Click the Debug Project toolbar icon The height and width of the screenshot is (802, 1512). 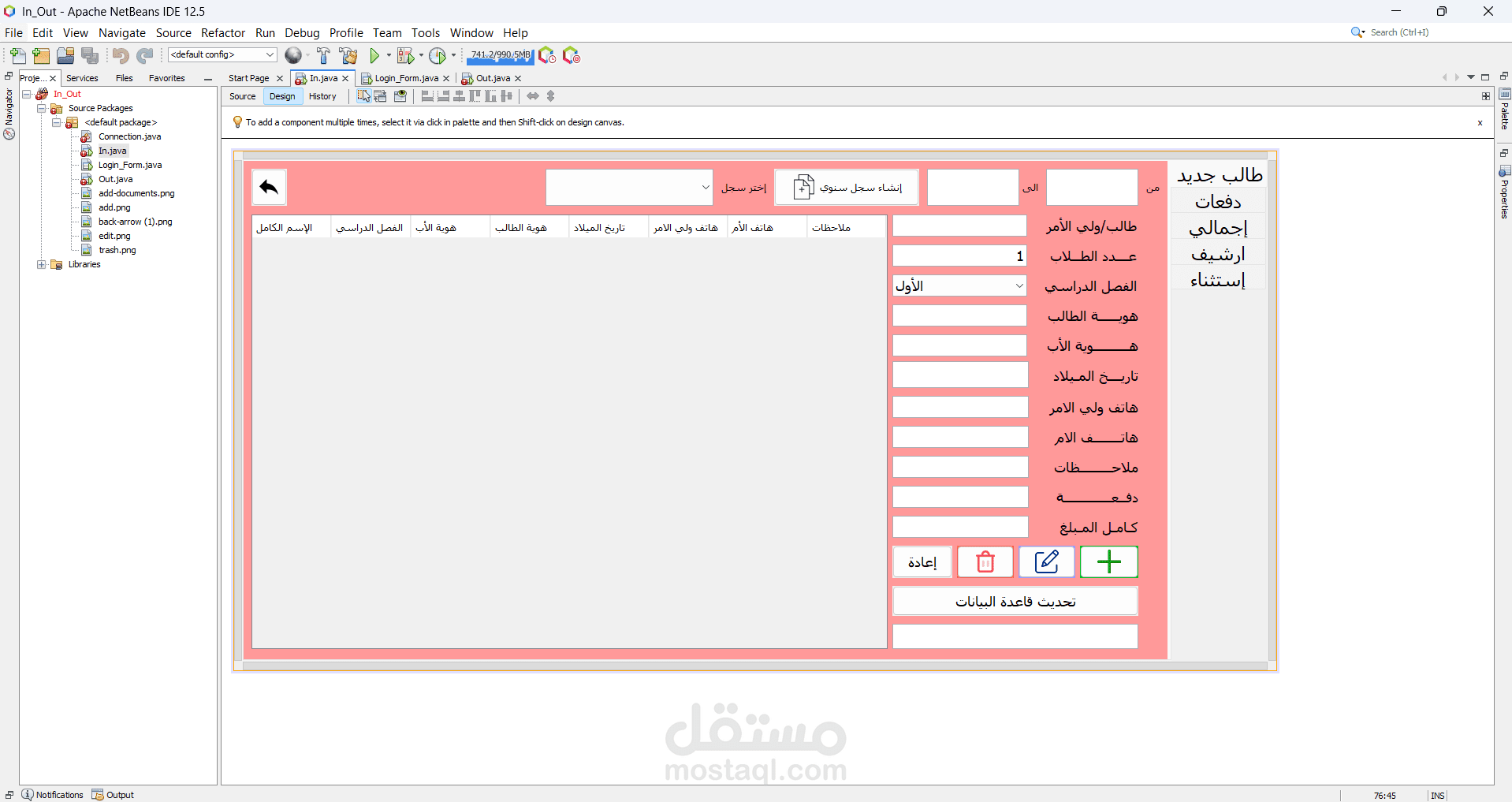tap(405, 55)
